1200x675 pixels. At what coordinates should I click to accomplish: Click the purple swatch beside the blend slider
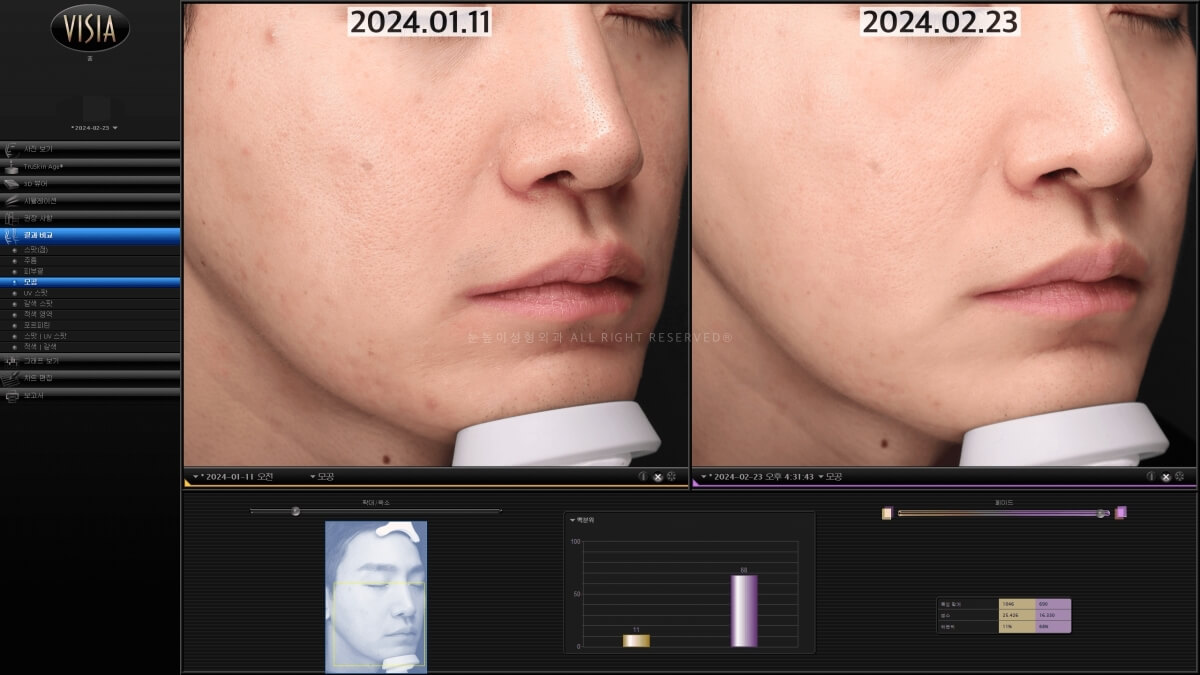coord(1121,513)
